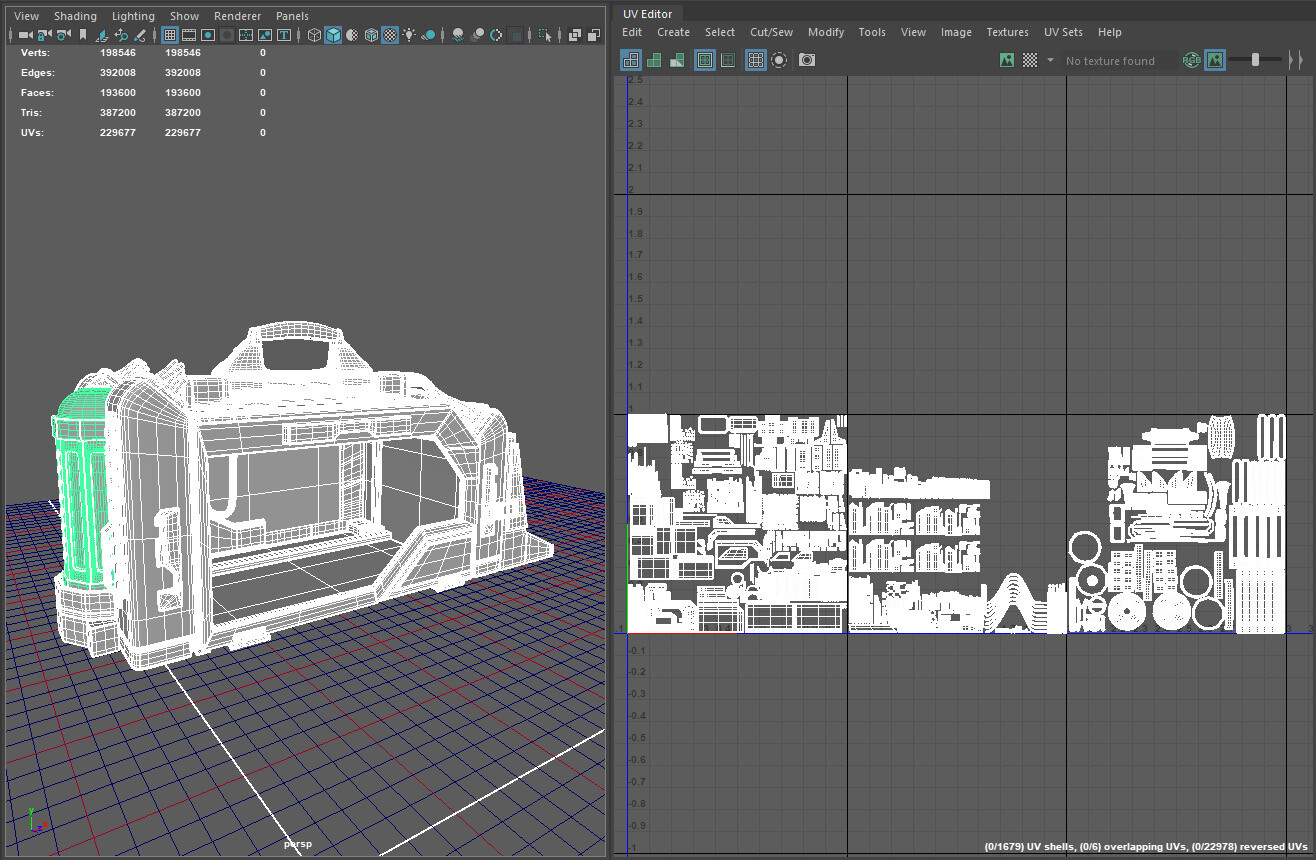This screenshot has width=1316, height=860.
Task: Toggle the Resolution Gate icon
Action: (208, 35)
